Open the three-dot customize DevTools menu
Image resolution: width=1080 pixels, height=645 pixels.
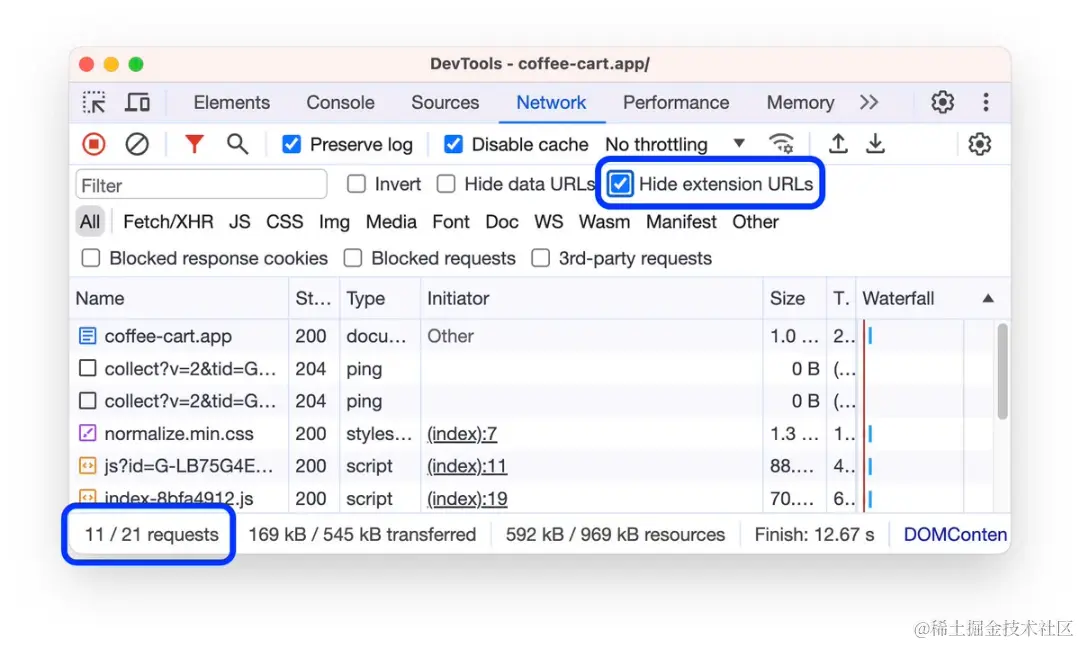pyautogui.click(x=986, y=102)
